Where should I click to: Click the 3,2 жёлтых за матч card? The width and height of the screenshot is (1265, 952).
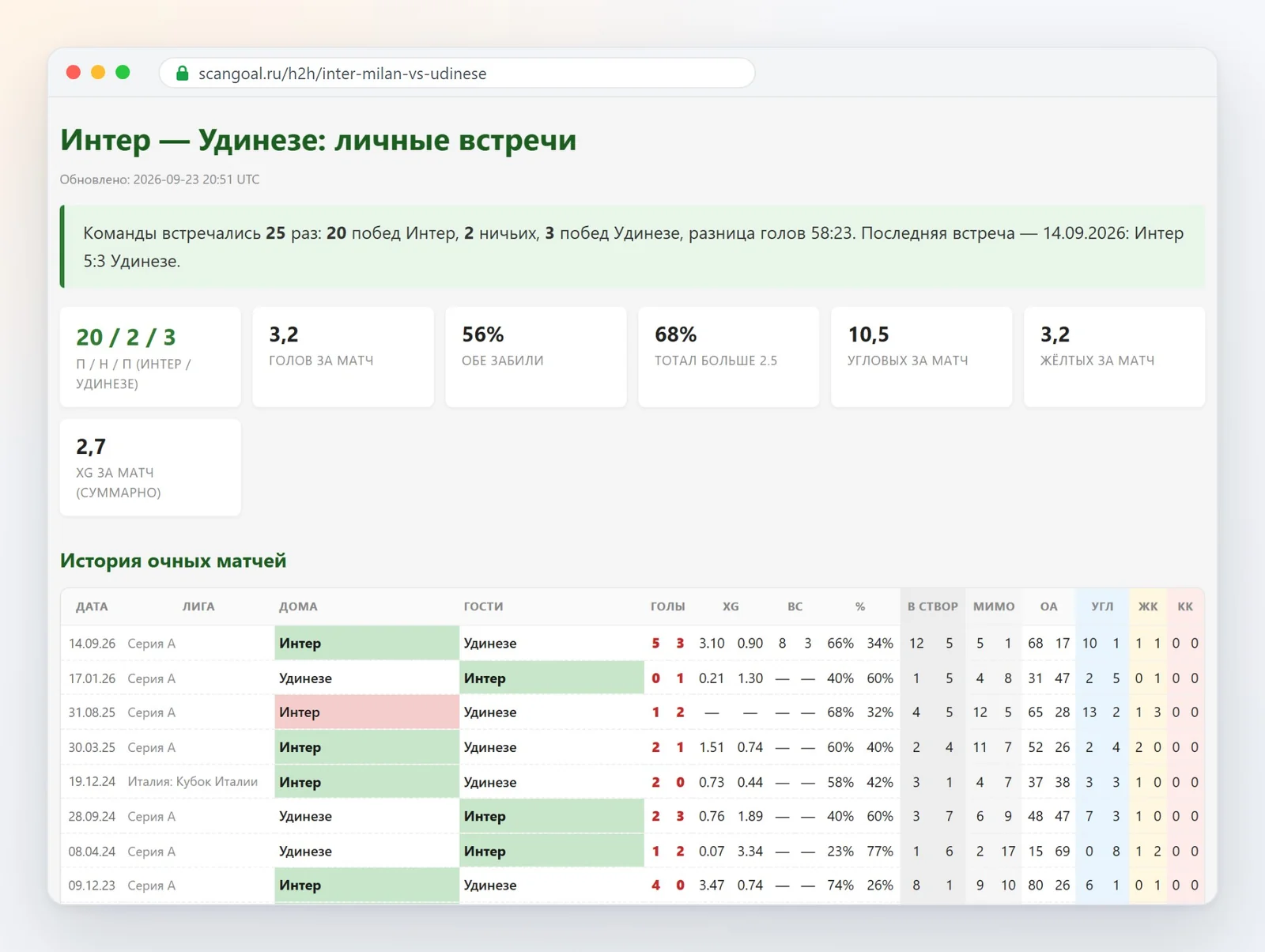click(1114, 357)
